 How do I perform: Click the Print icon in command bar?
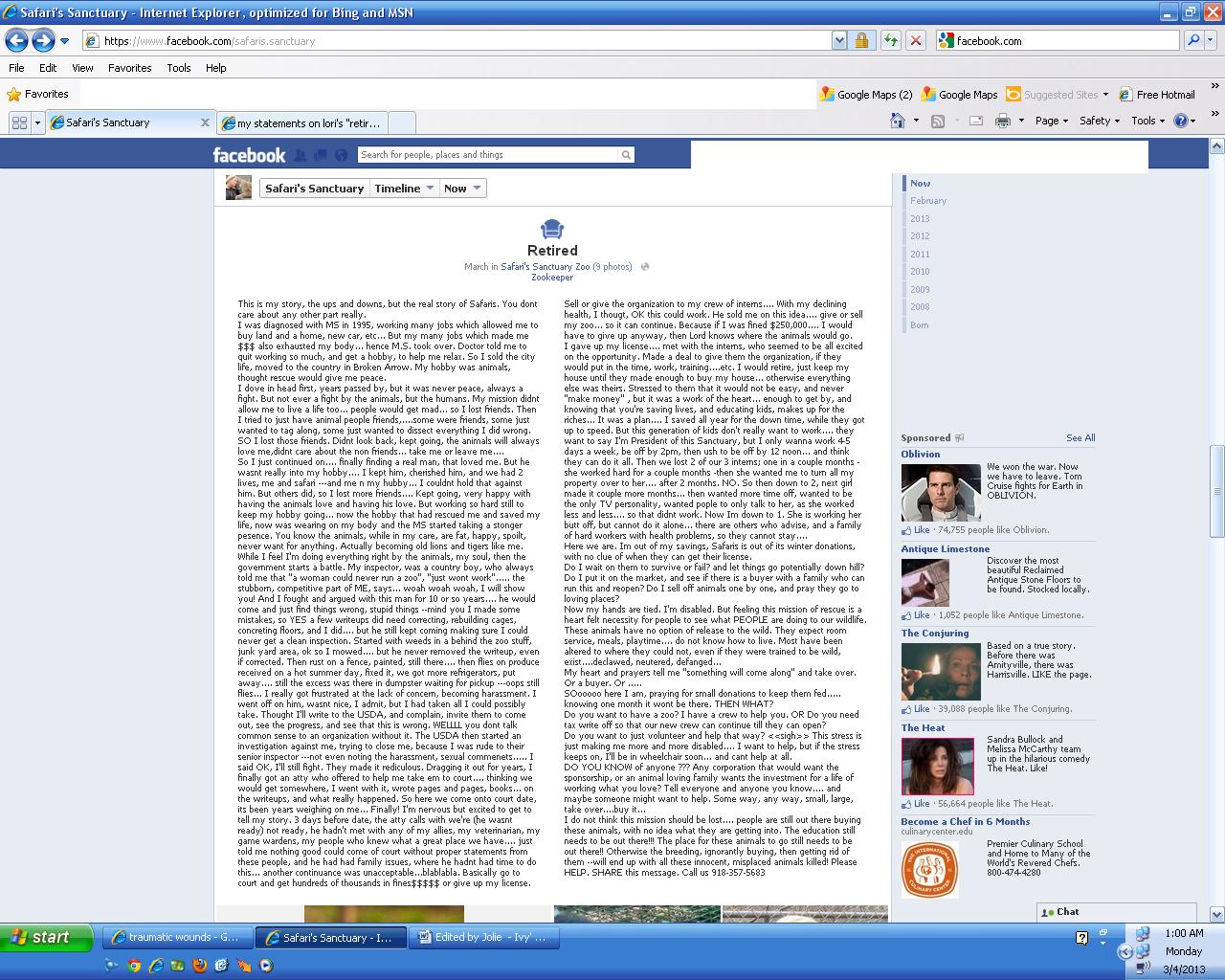(x=1003, y=121)
